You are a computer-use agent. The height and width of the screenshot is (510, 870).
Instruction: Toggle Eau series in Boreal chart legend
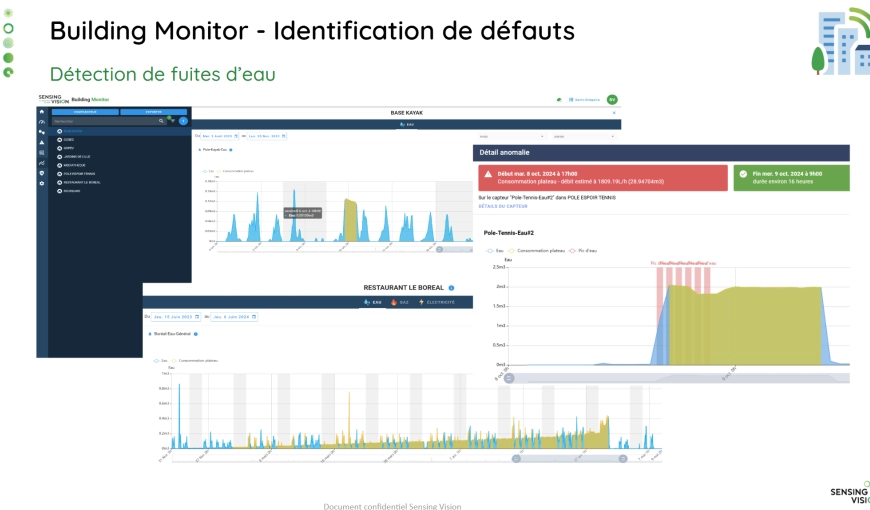click(x=160, y=361)
